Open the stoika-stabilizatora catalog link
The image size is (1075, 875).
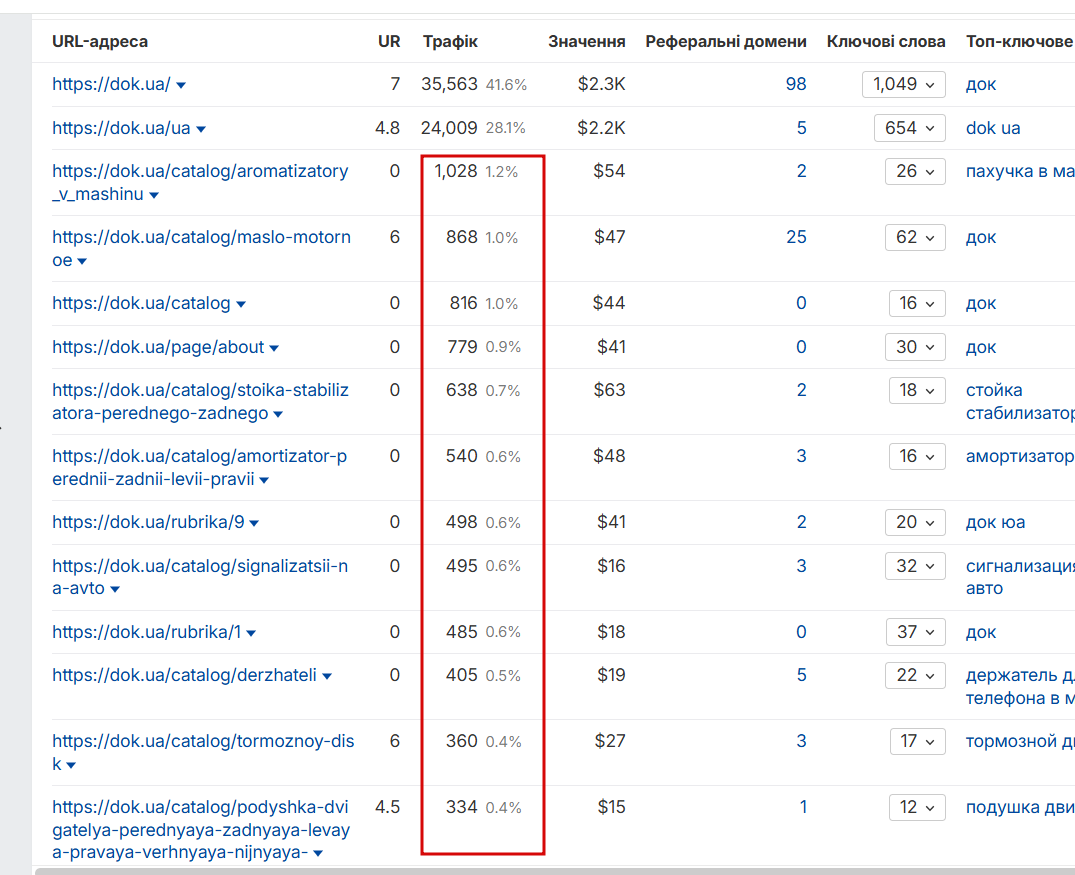[x=200, y=401]
